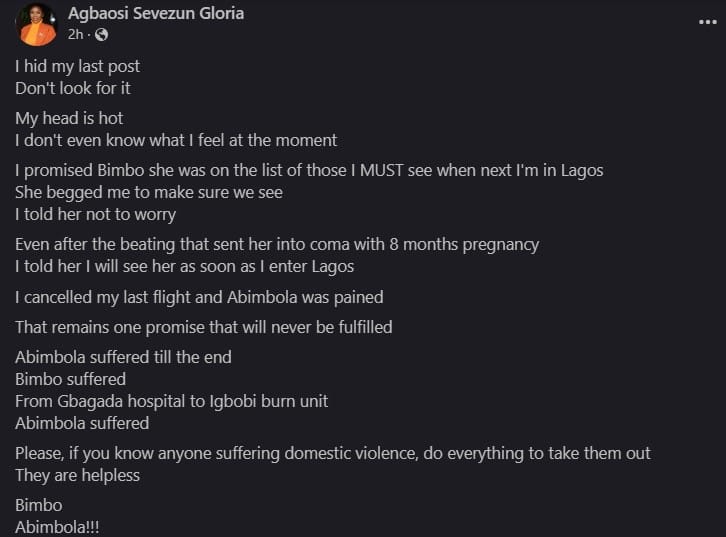Click the plea about domestic violence
Image resolution: width=726 pixels, height=537 pixels.
tap(333, 453)
